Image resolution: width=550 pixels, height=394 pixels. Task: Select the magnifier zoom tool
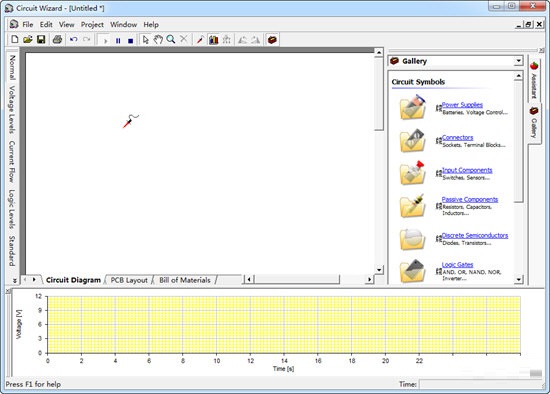pyautogui.click(x=171, y=39)
